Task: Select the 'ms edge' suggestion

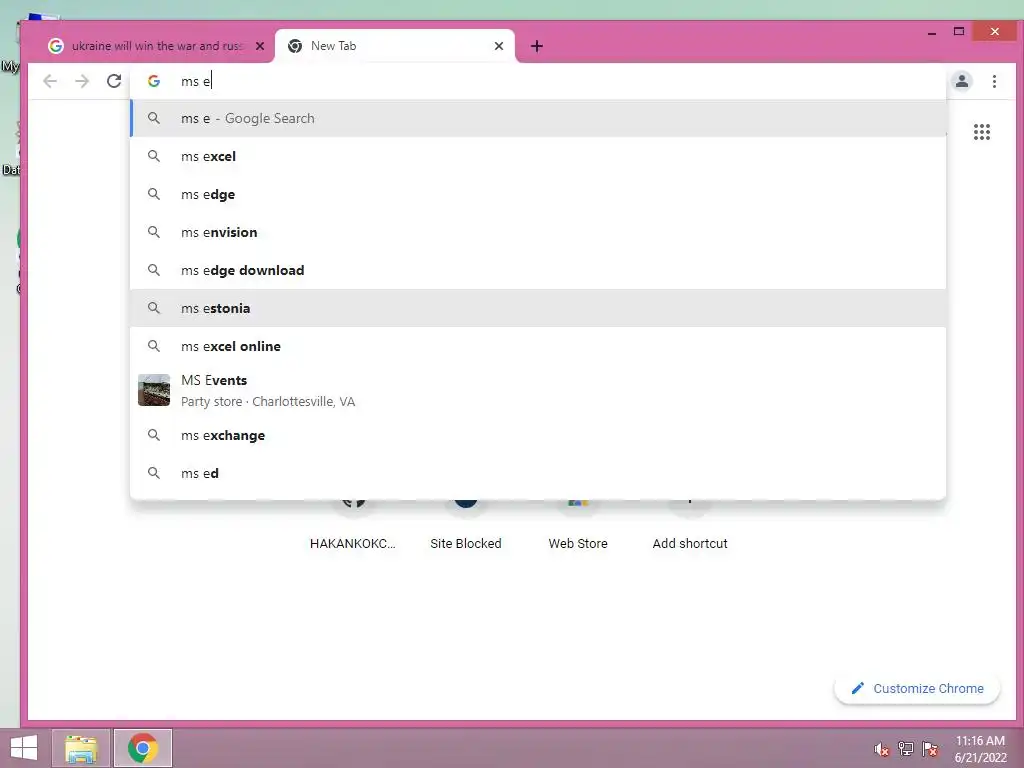Action: pyautogui.click(x=538, y=194)
